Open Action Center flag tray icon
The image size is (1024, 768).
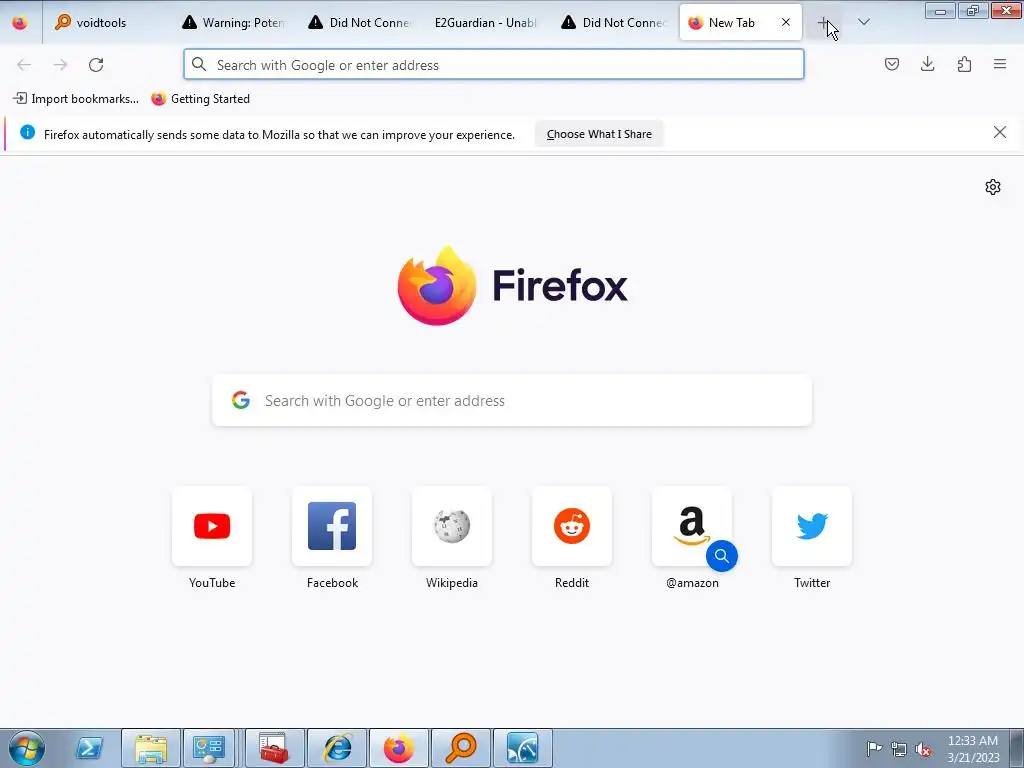coord(874,749)
